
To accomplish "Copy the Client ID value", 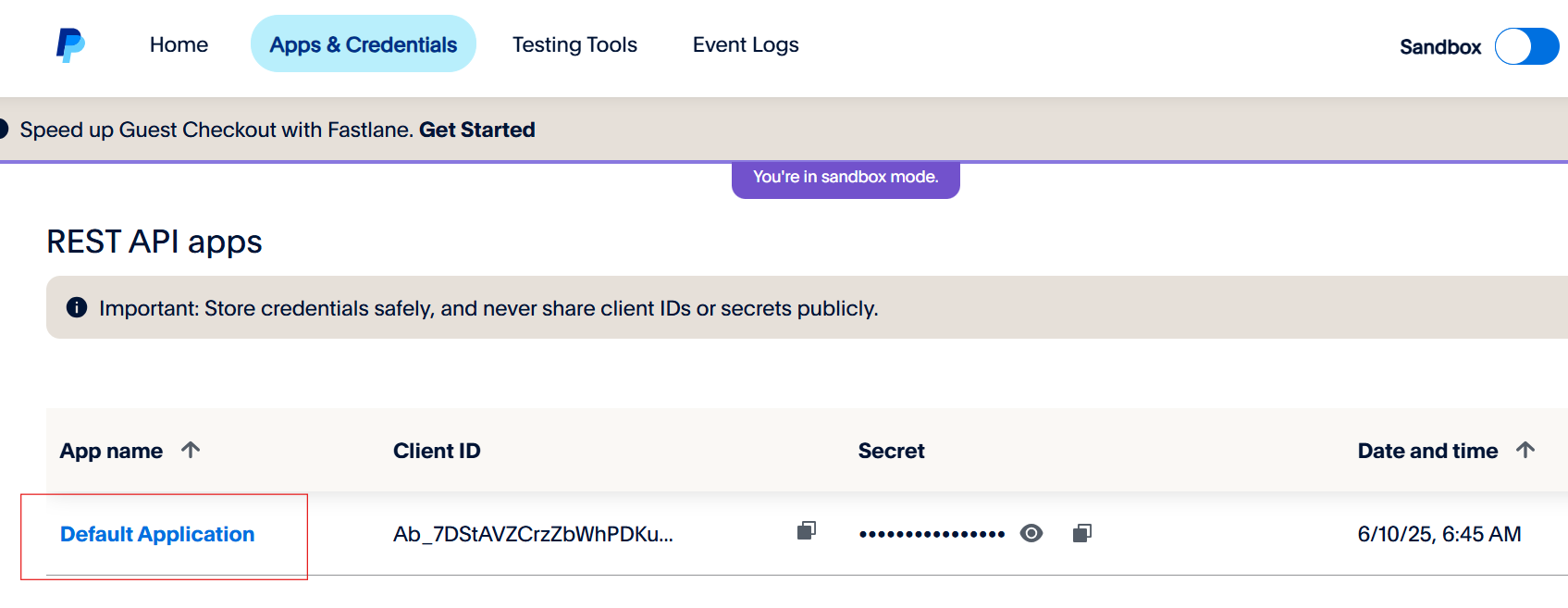I will [x=807, y=530].
